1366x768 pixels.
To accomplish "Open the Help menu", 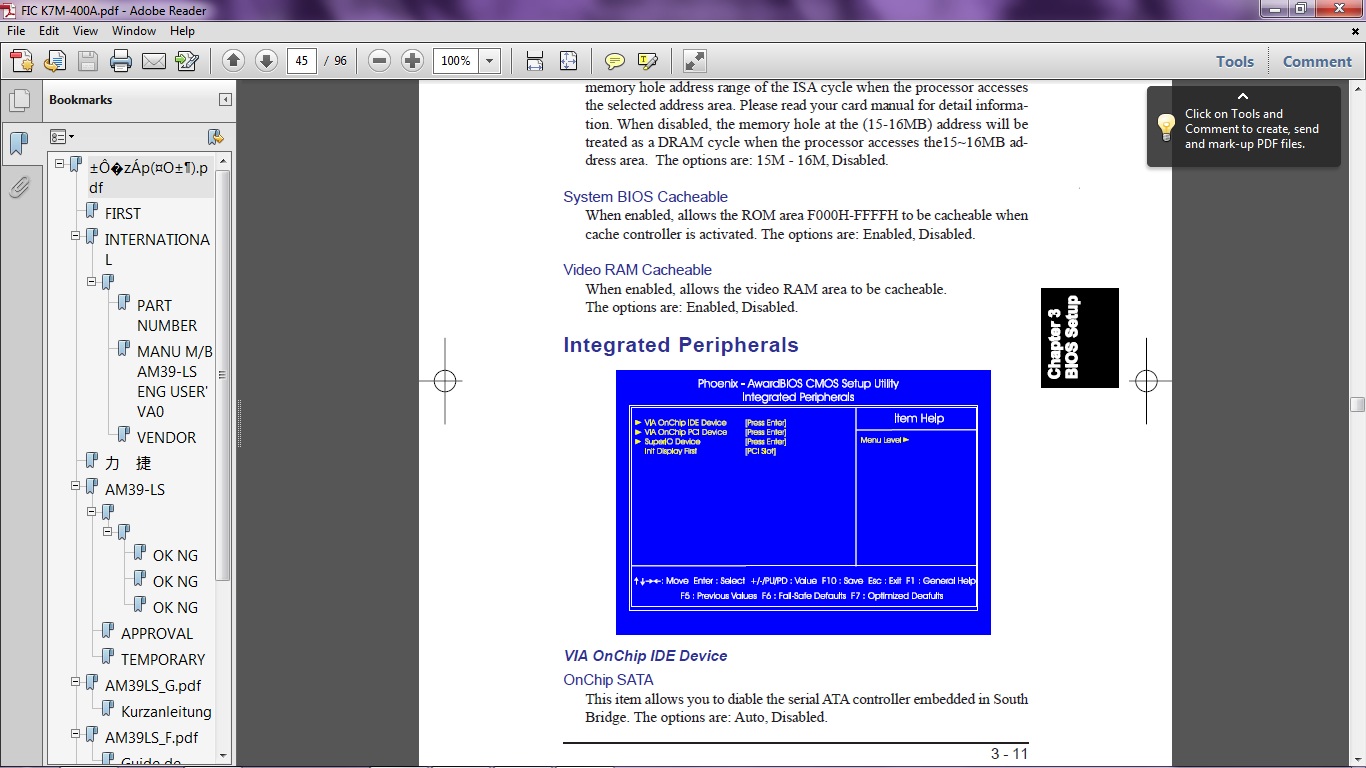I will pyautogui.click(x=182, y=31).
